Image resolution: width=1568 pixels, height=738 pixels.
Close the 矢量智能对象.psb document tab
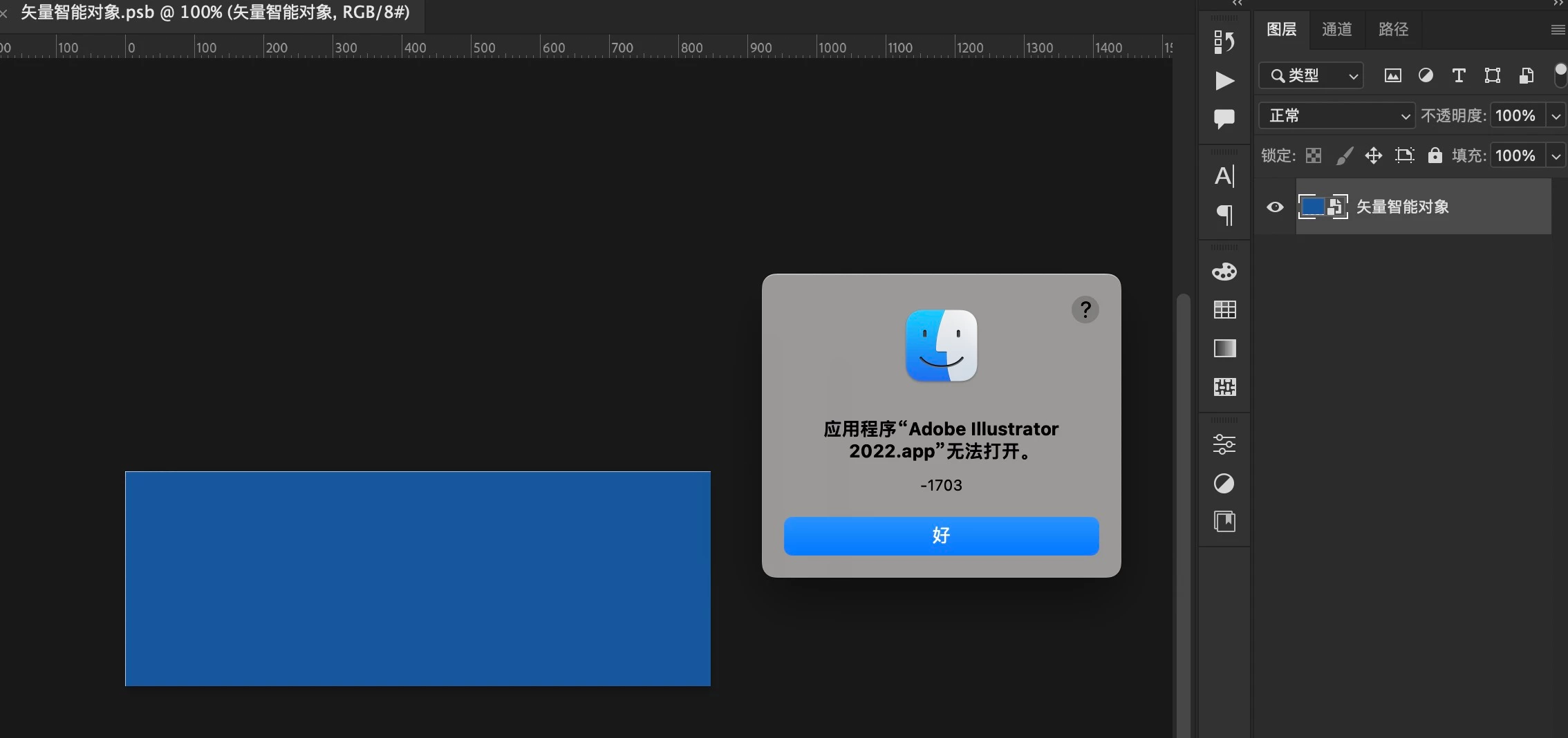click(x=3, y=13)
